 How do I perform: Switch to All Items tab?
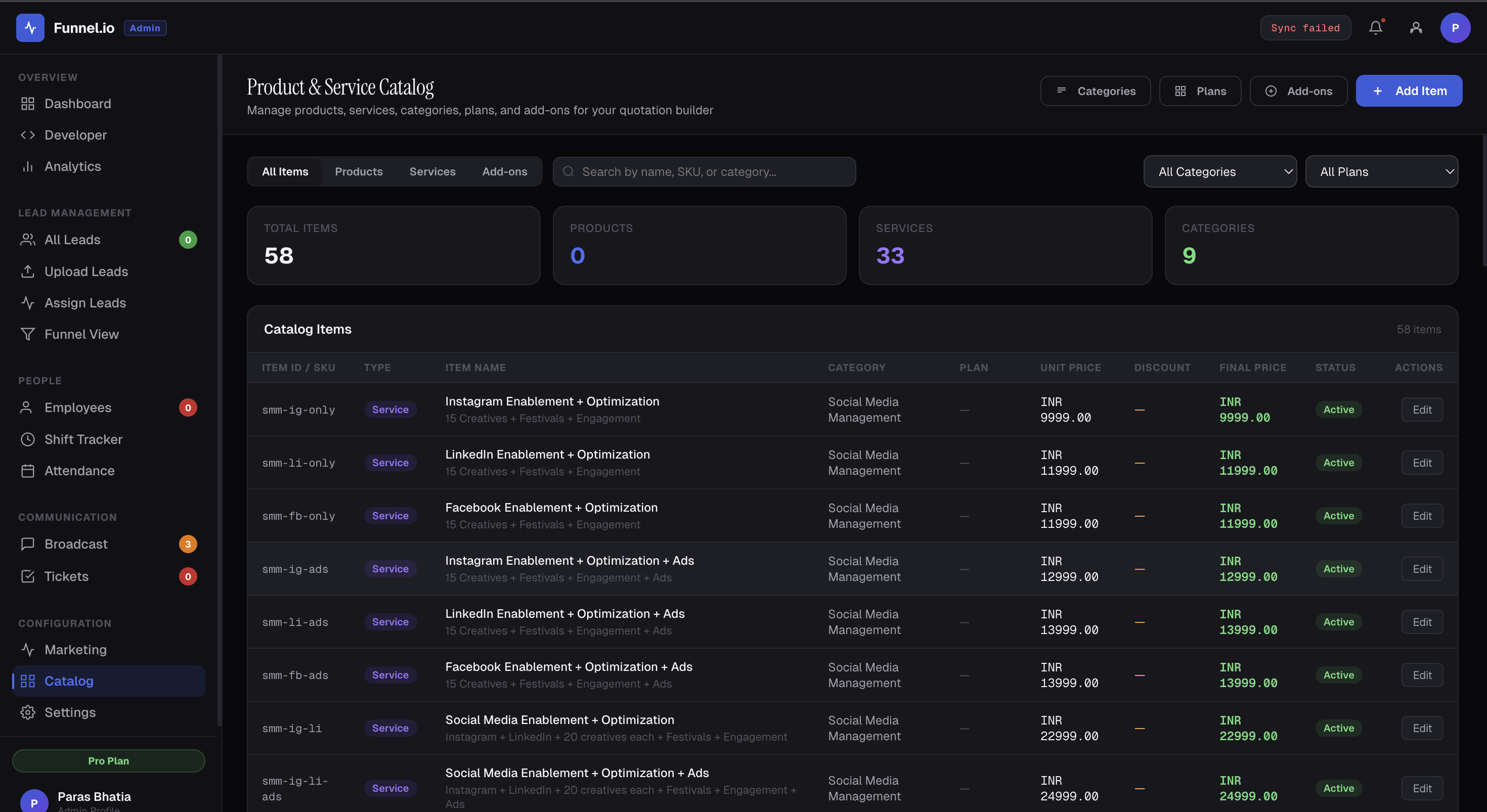click(x=285, y=171)
